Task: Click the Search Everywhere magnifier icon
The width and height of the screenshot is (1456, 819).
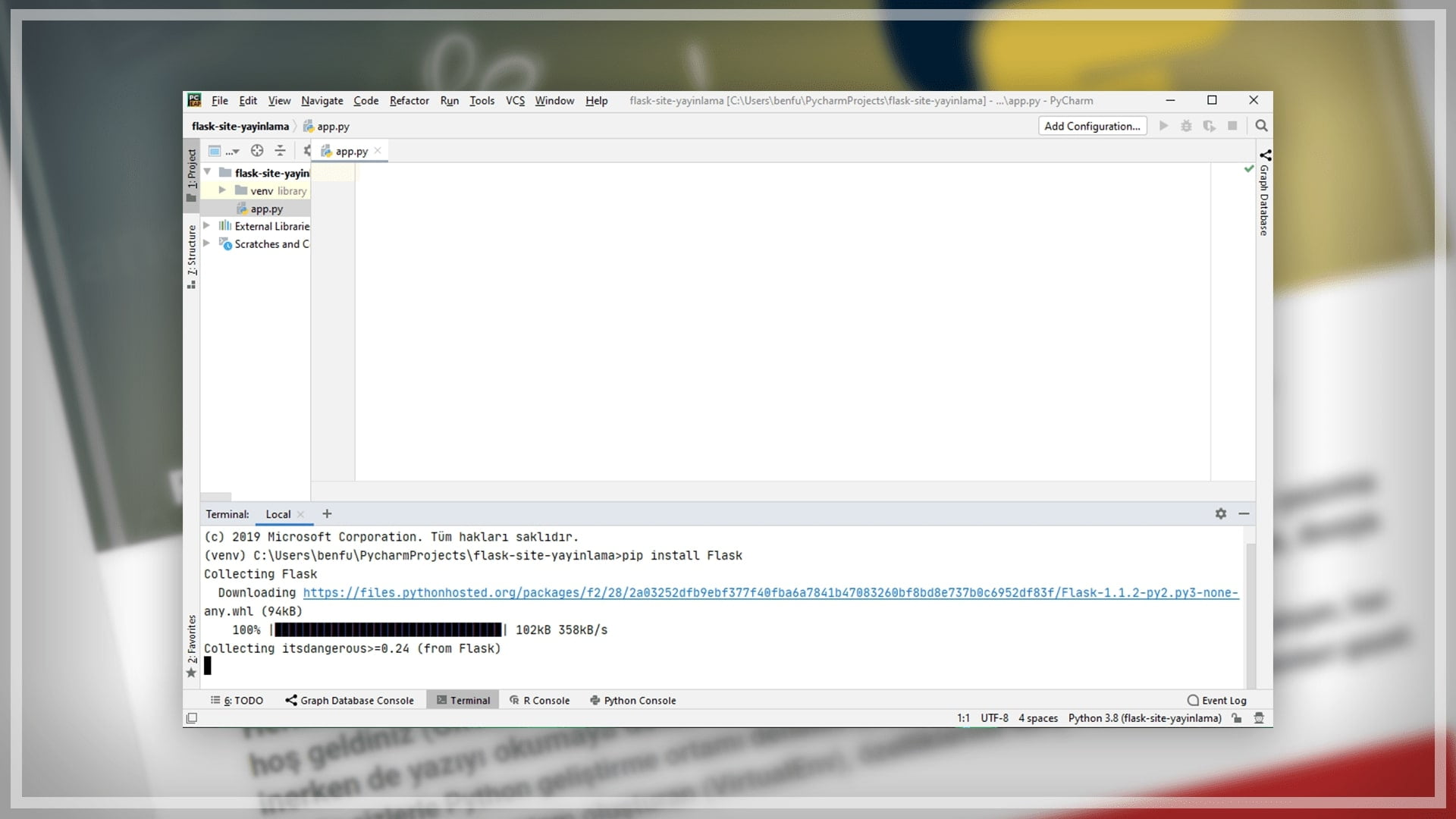Action: (x=1261, y=126)
